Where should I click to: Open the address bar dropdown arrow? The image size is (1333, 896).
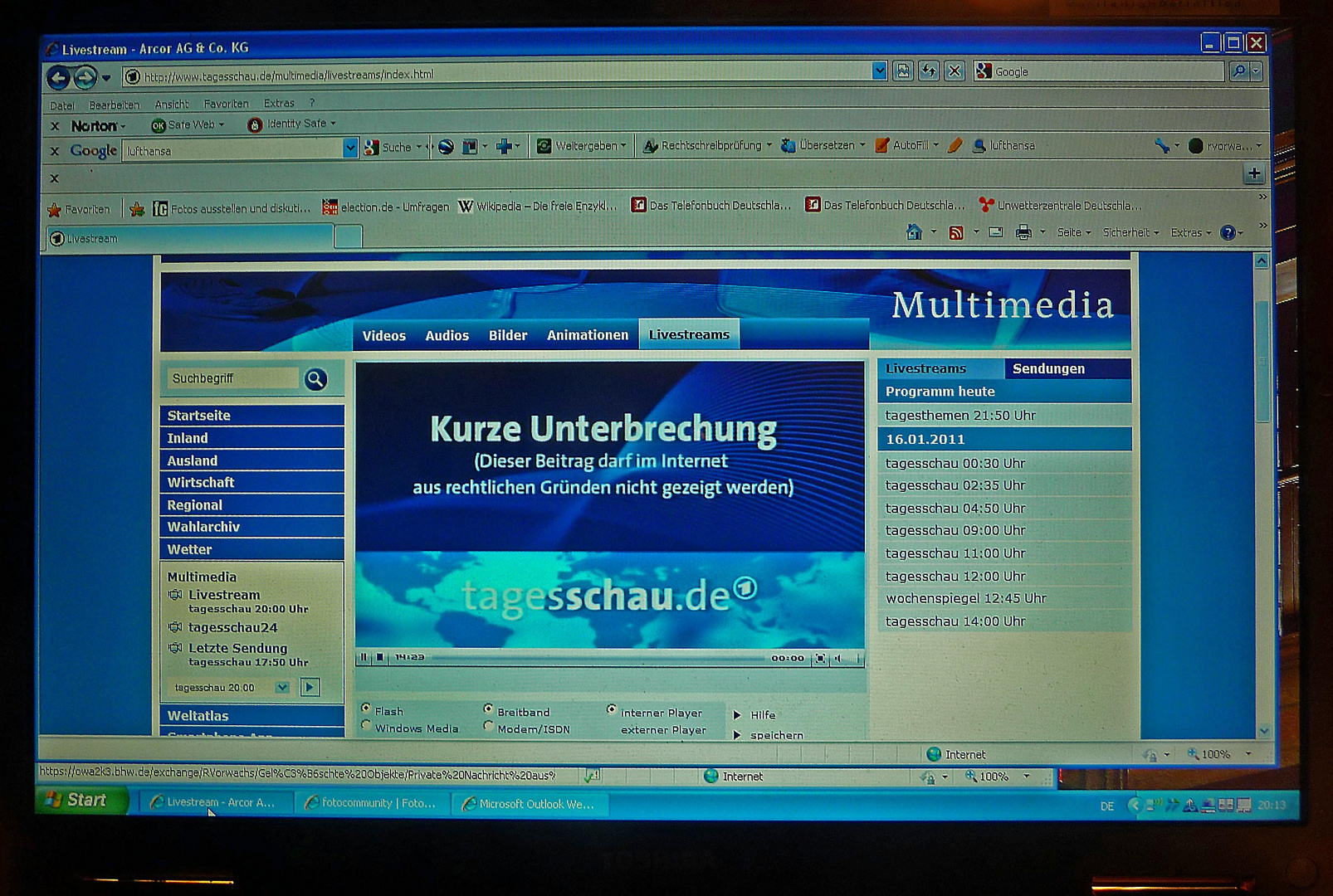pos(879,71)
